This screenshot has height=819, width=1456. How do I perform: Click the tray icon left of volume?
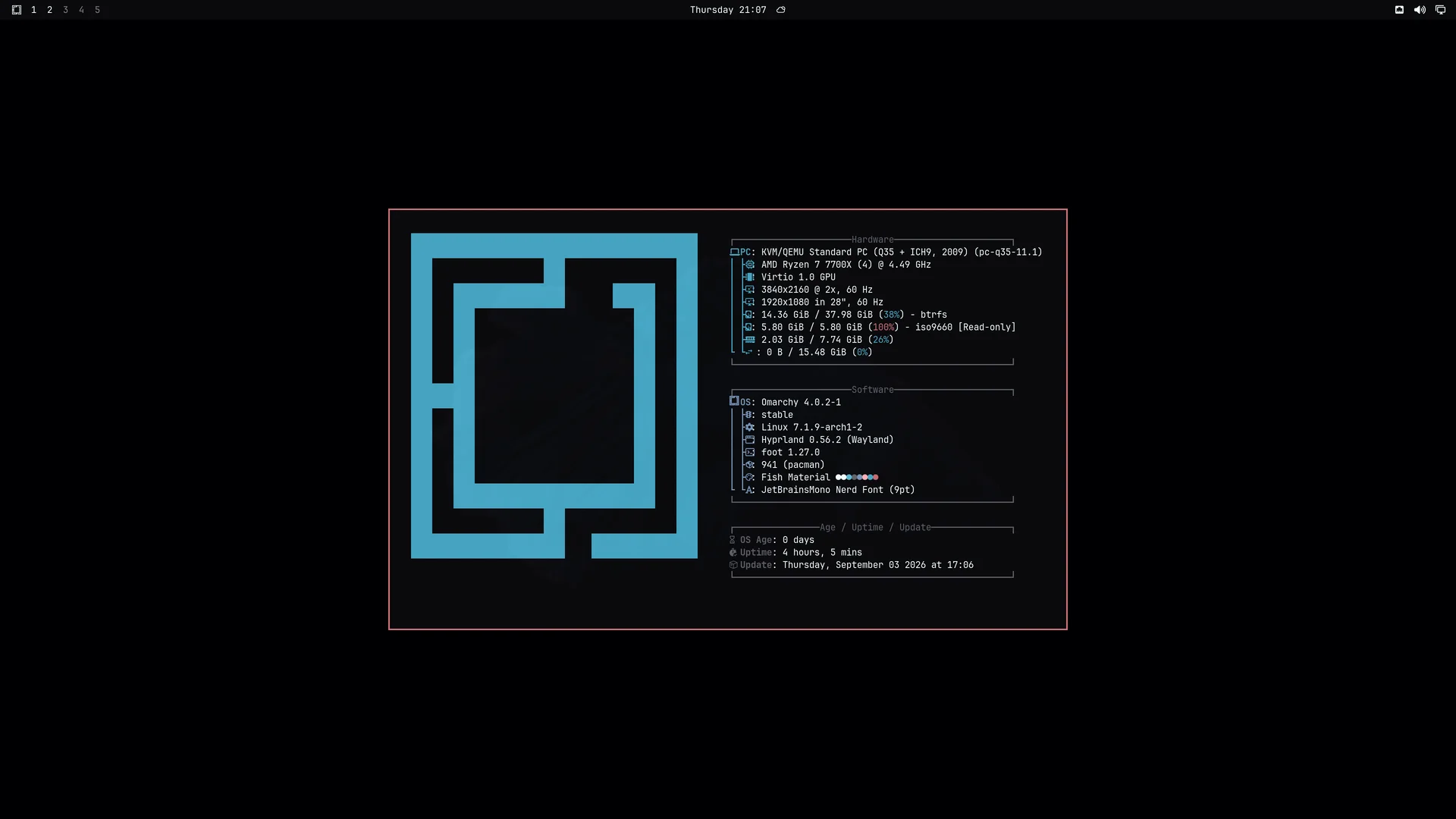1399,10
